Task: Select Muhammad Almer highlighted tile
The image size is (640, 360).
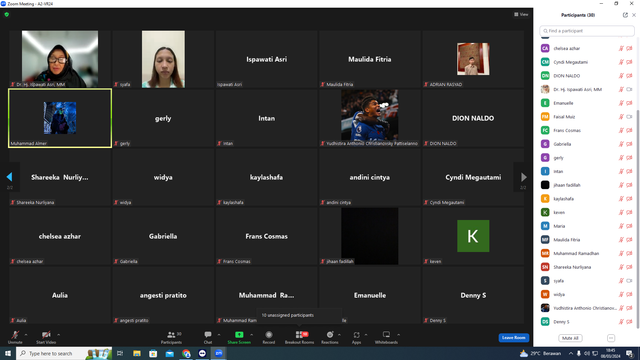Action: [60, 118]
